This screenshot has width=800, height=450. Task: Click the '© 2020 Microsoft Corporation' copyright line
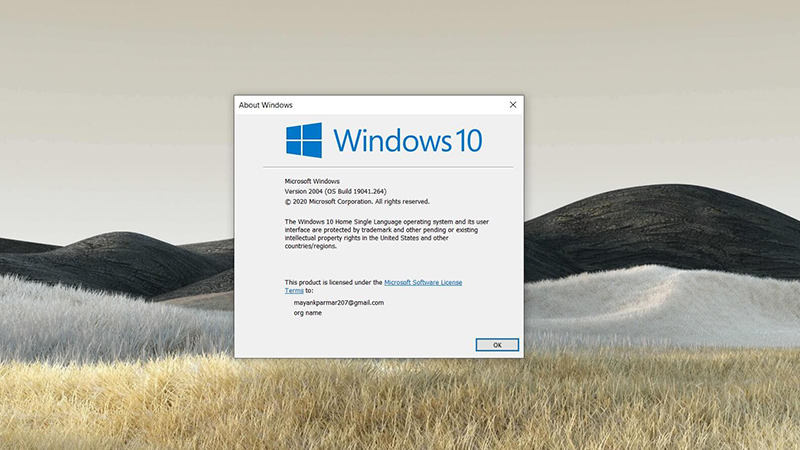[x=357, y=202]
